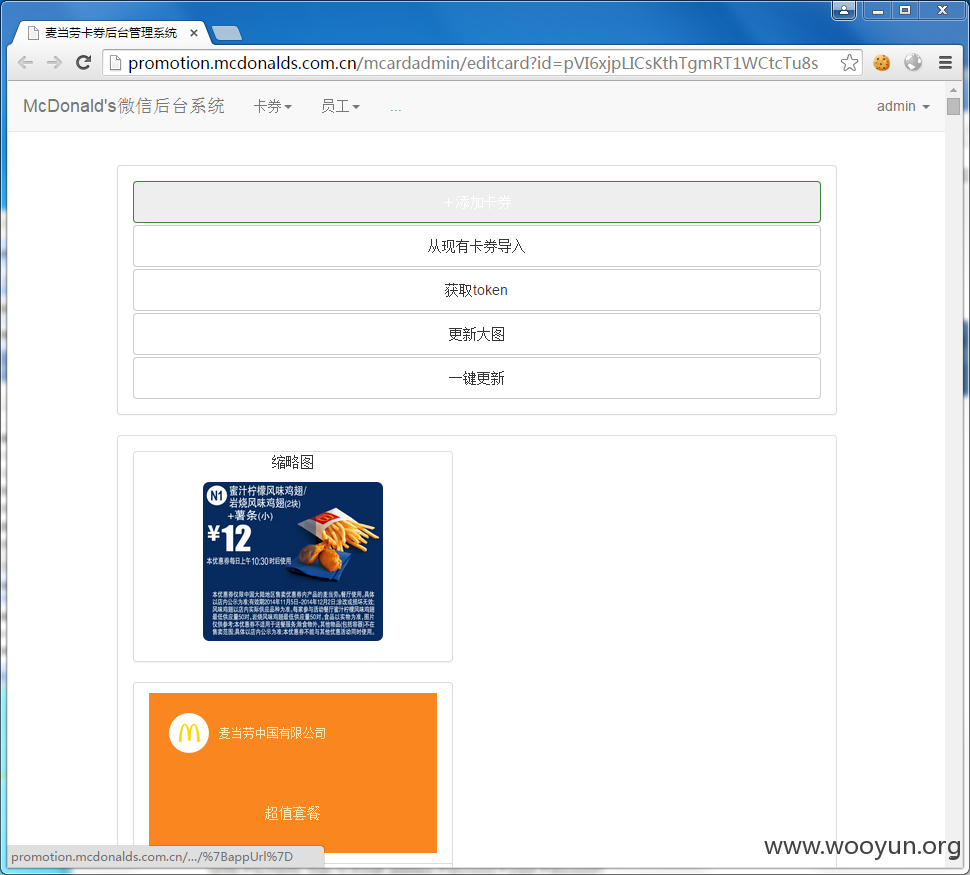Viewport: 970px width, 875px height.
Task: Open the McDonald's微信后台系统 home link
Action: (124, 106)
